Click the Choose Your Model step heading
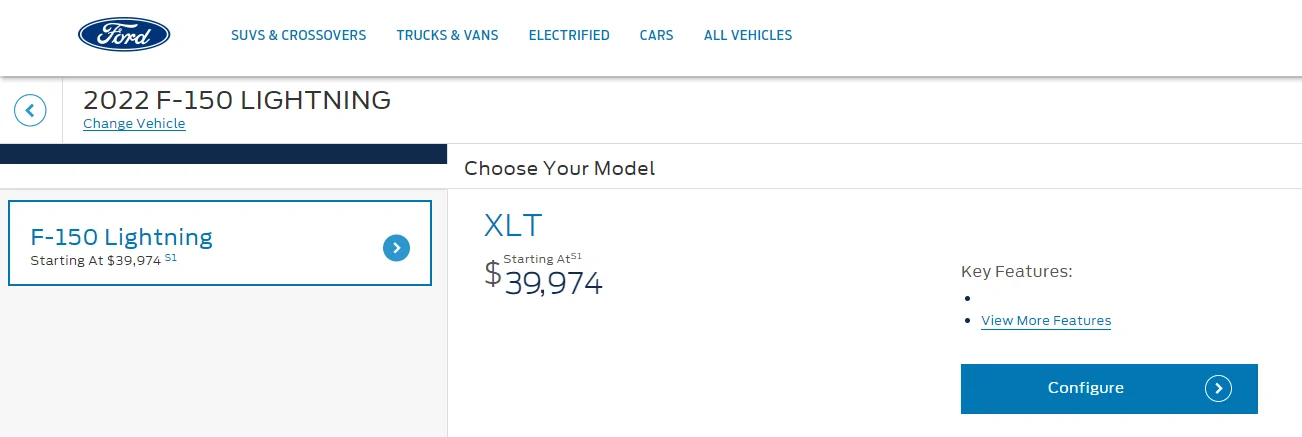The image size is (1302, 437). pyautogui.click(x=559, y=168)
